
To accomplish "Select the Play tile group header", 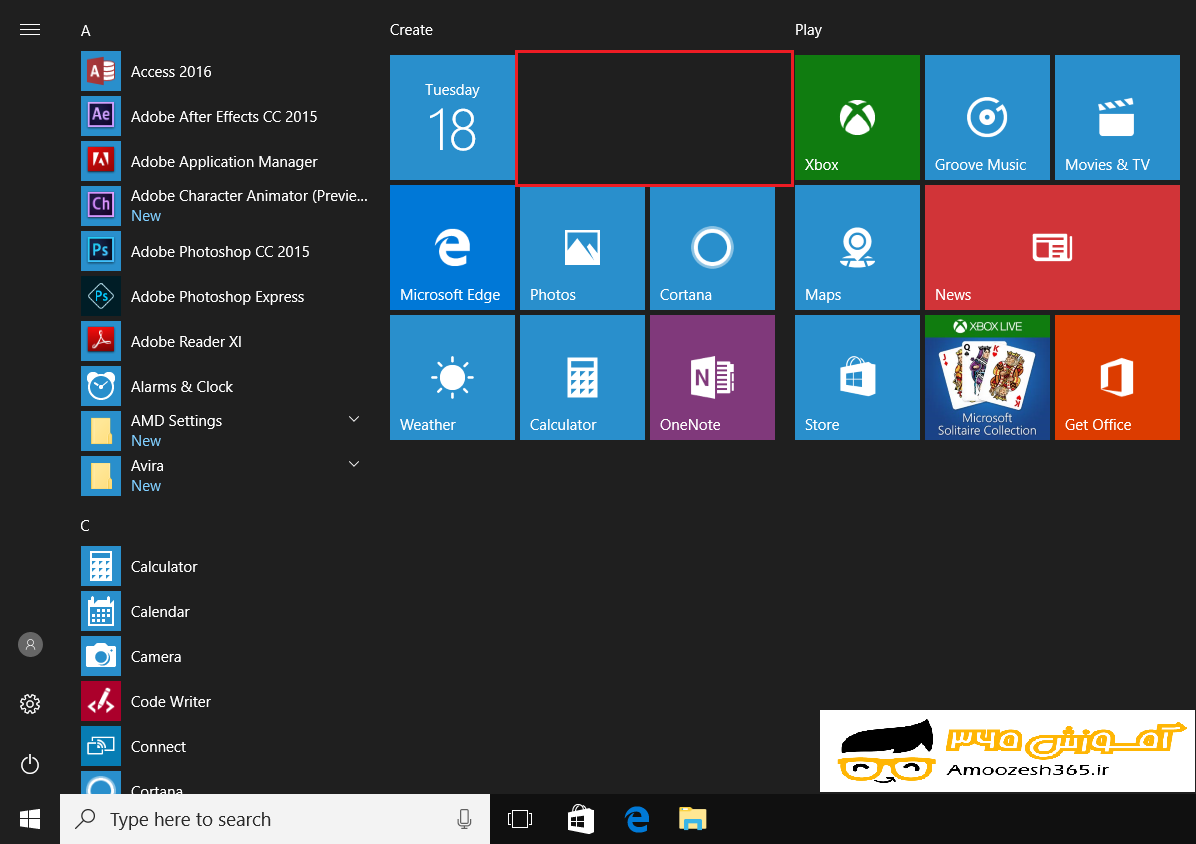I will (809, 30).
